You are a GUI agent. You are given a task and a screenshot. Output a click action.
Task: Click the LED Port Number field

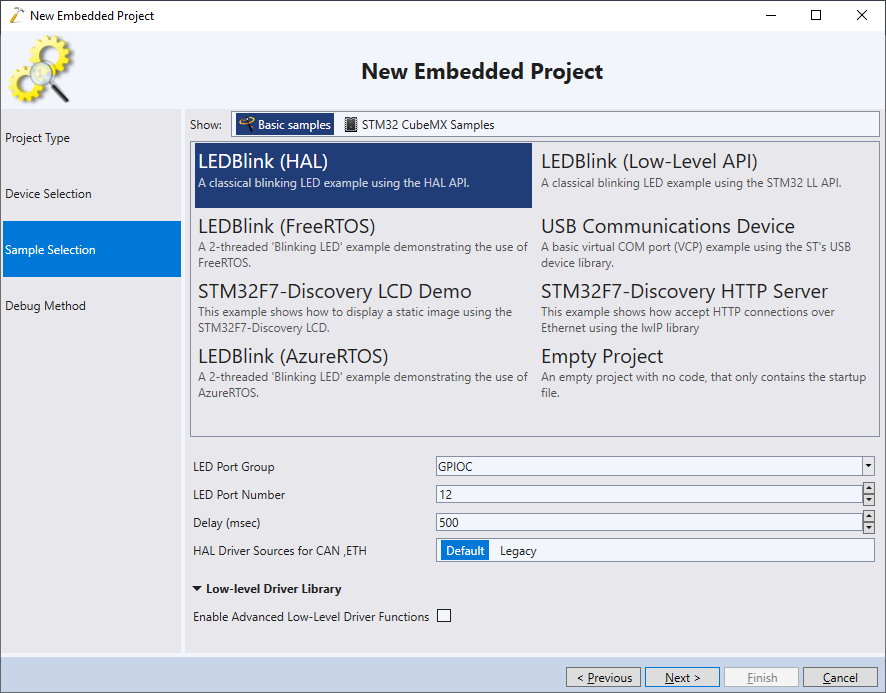point(649,495)
